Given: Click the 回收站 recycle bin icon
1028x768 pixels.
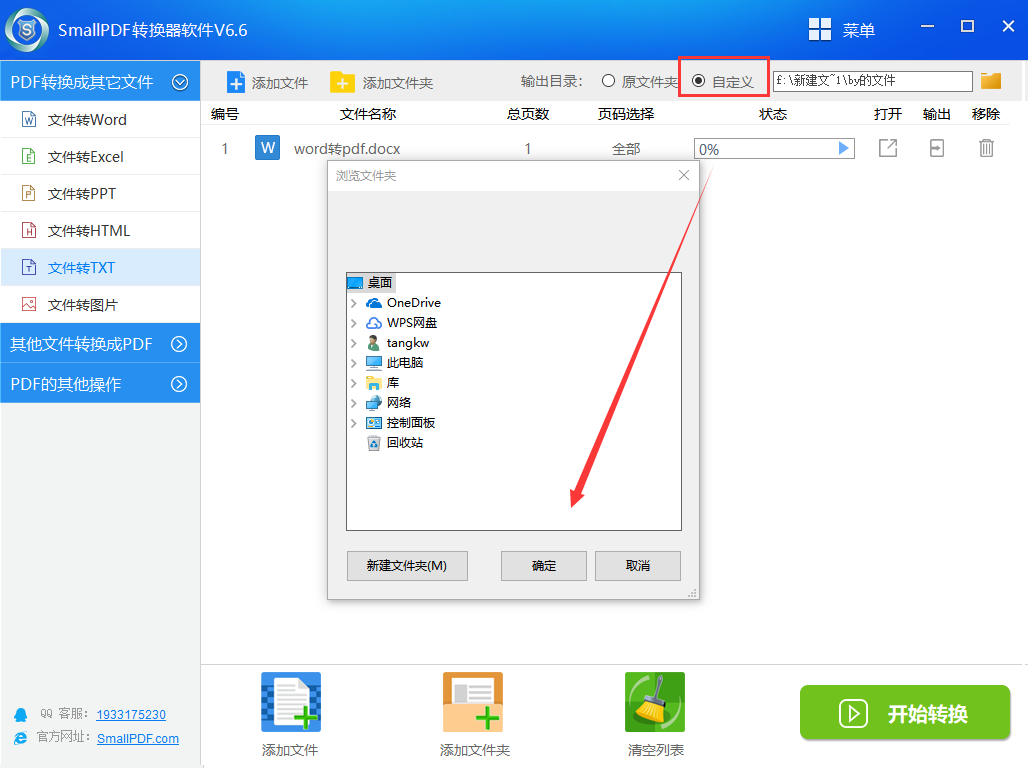Looking at the screenshot, I should [374, 443].
